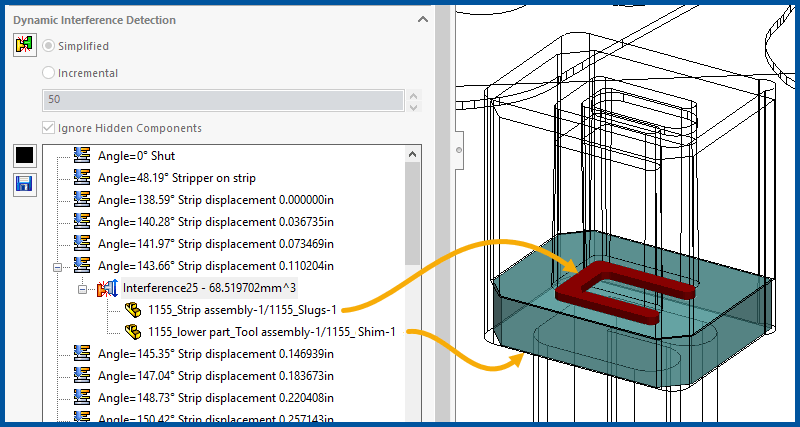Toggle the Ignore Hidden Components checkbox
Image resolution: width=800 pixels, height=427 pixels.
(49, 128)
